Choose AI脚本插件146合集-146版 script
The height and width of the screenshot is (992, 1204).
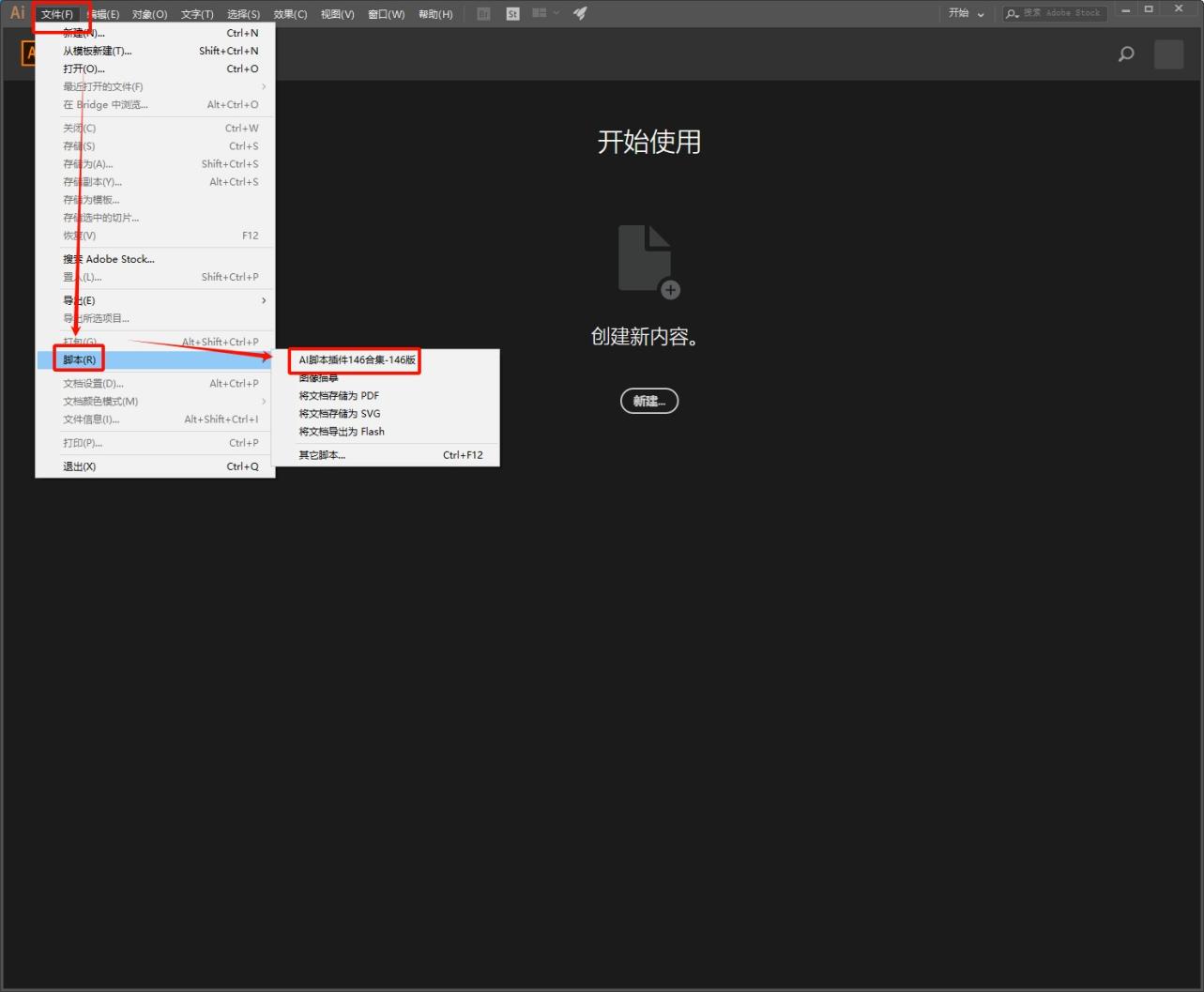(357, 360)
